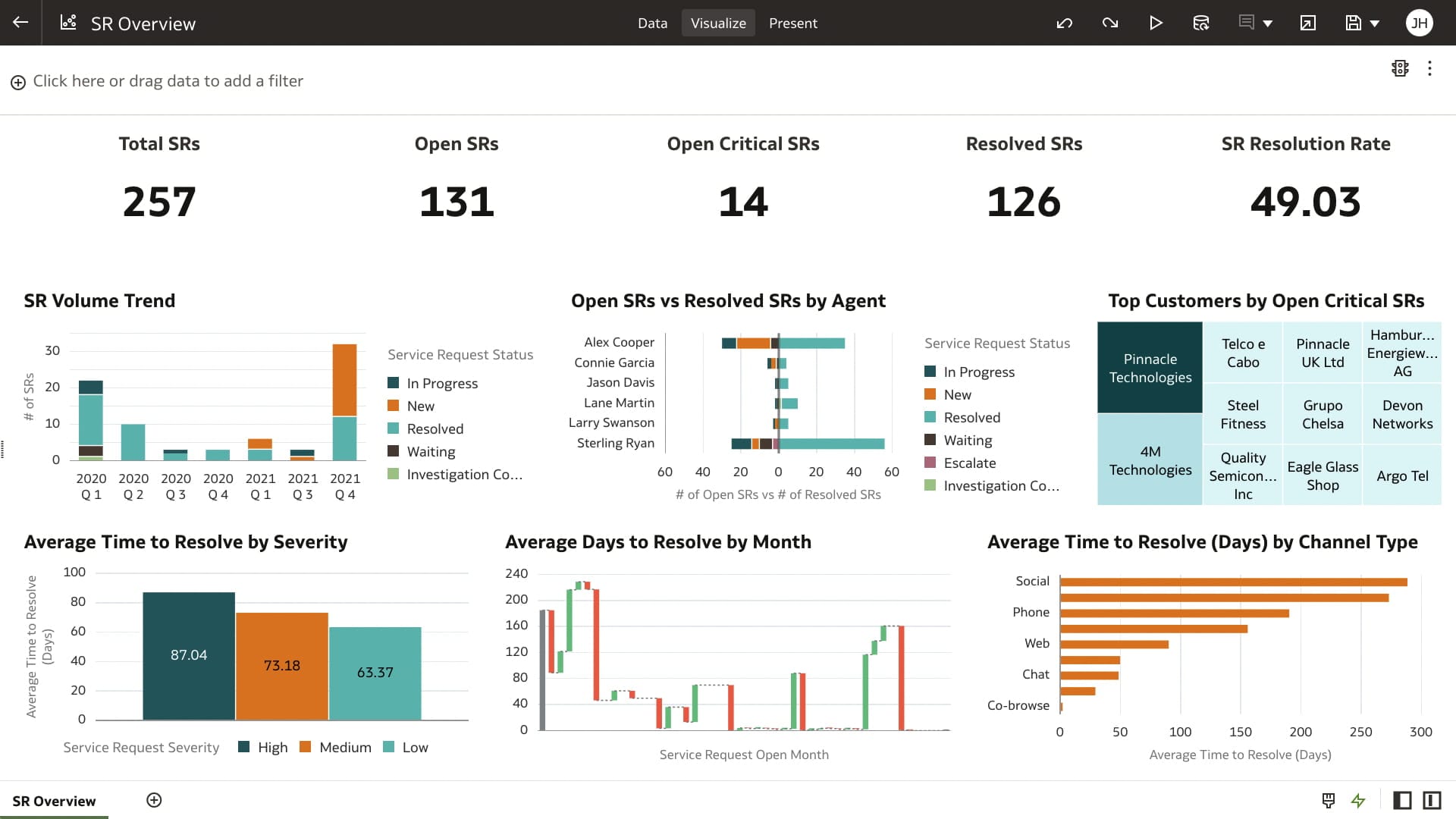Refresh data using the database refresh icon
This screenshot has width=1456, height=819.
1201,23
